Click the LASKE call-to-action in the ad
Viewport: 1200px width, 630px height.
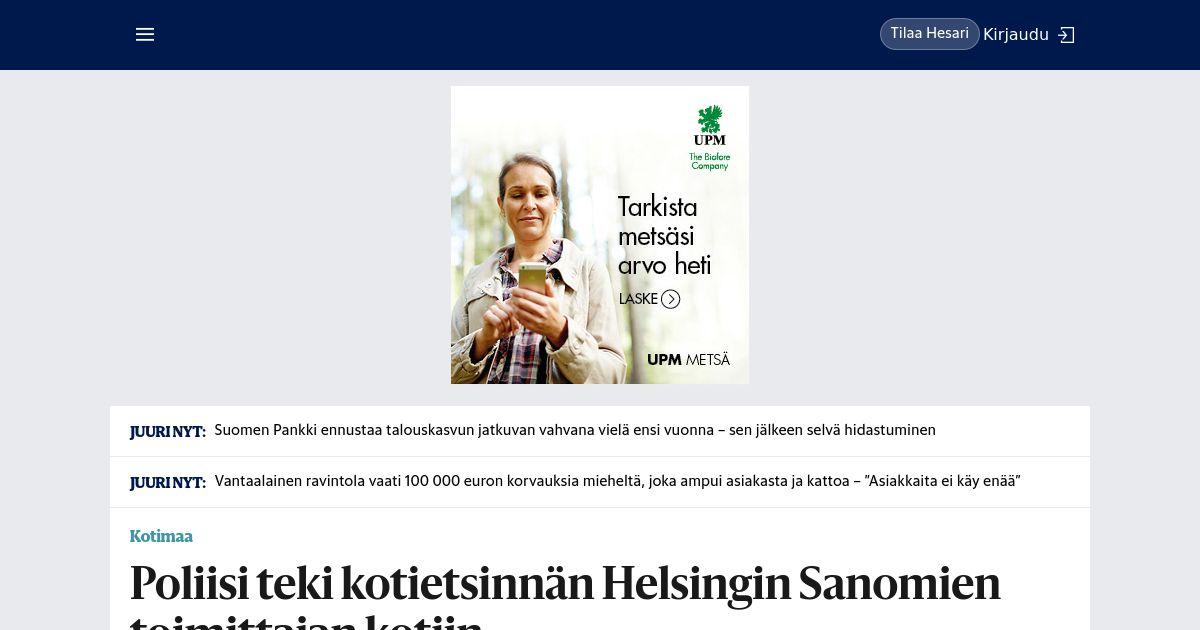[638, 299]
